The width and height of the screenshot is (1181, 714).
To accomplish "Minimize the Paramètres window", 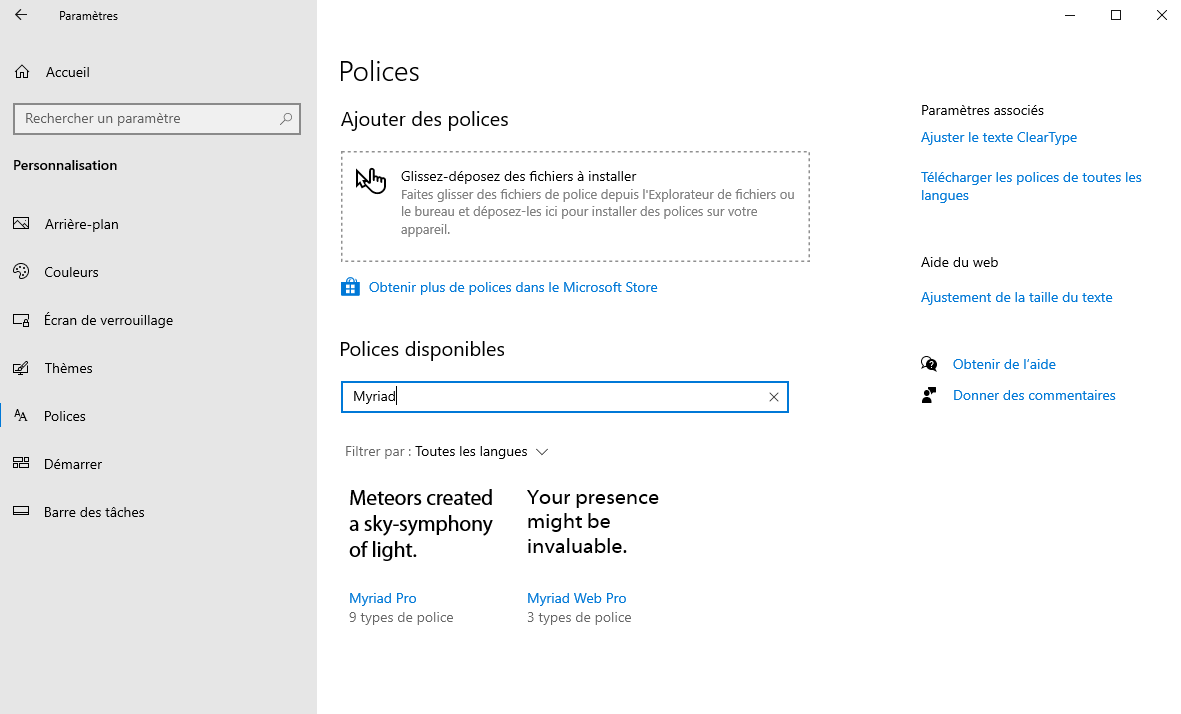I will coord(1070,15).
